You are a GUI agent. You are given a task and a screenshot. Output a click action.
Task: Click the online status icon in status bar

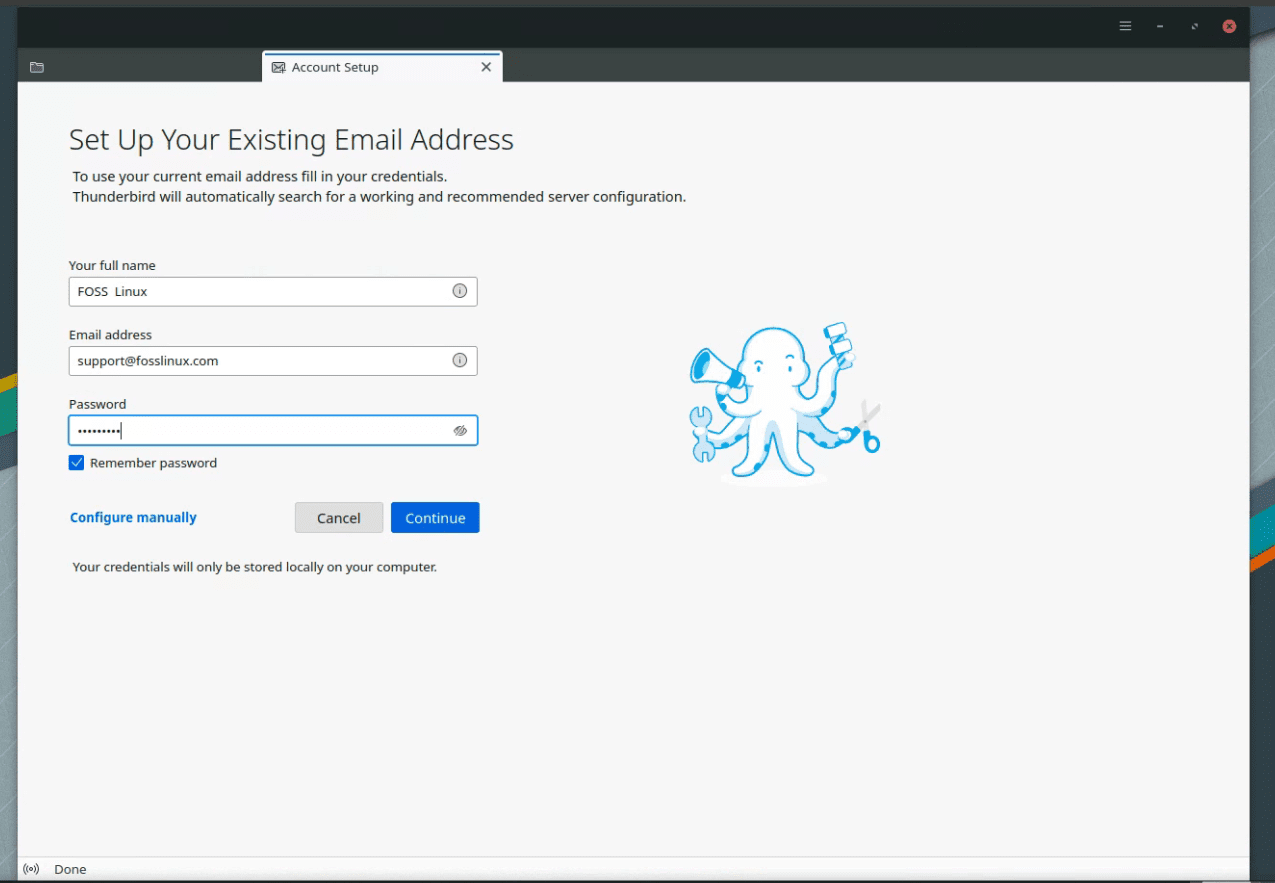pyautogui.click(x=31, y=869)
